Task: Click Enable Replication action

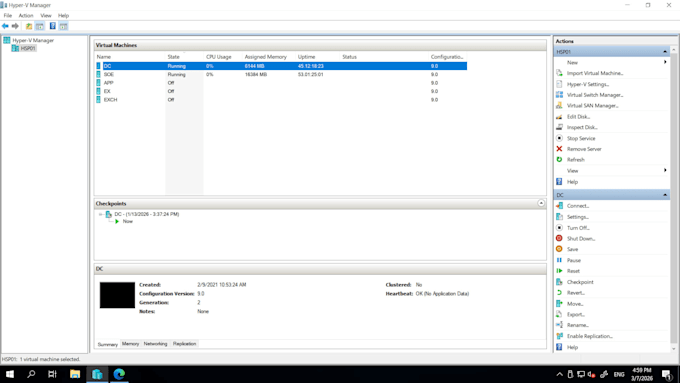Action: pyautogui.click(x=589, y=336)
